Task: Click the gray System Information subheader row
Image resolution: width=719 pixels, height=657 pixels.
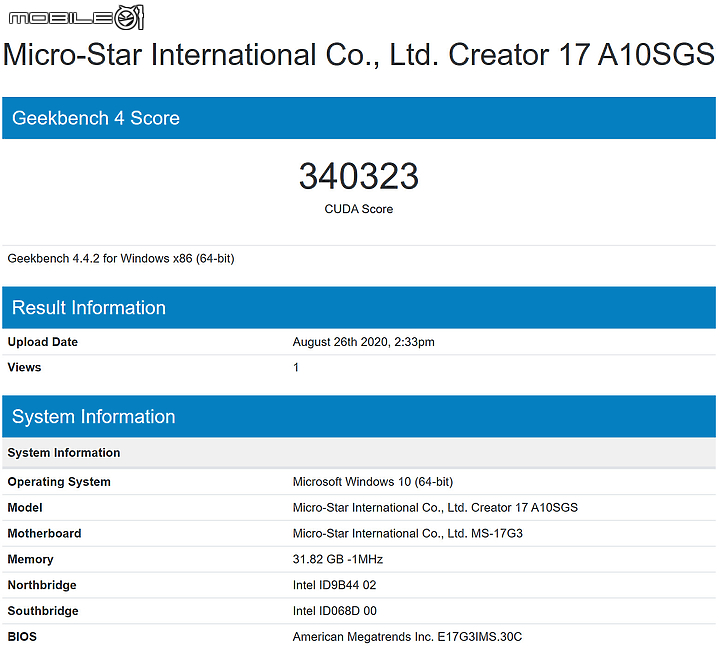Action: (x=359, y=453)
